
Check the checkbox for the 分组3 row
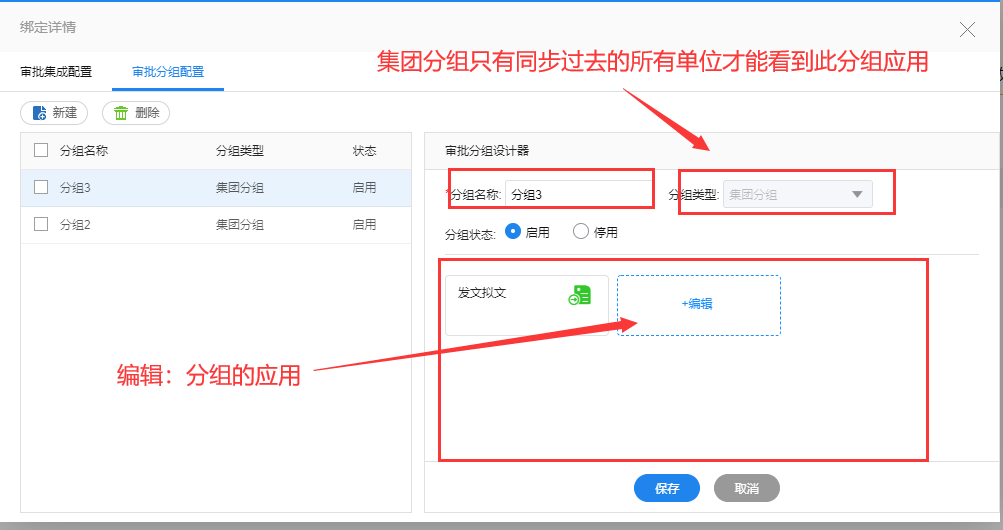pos(41,187)
